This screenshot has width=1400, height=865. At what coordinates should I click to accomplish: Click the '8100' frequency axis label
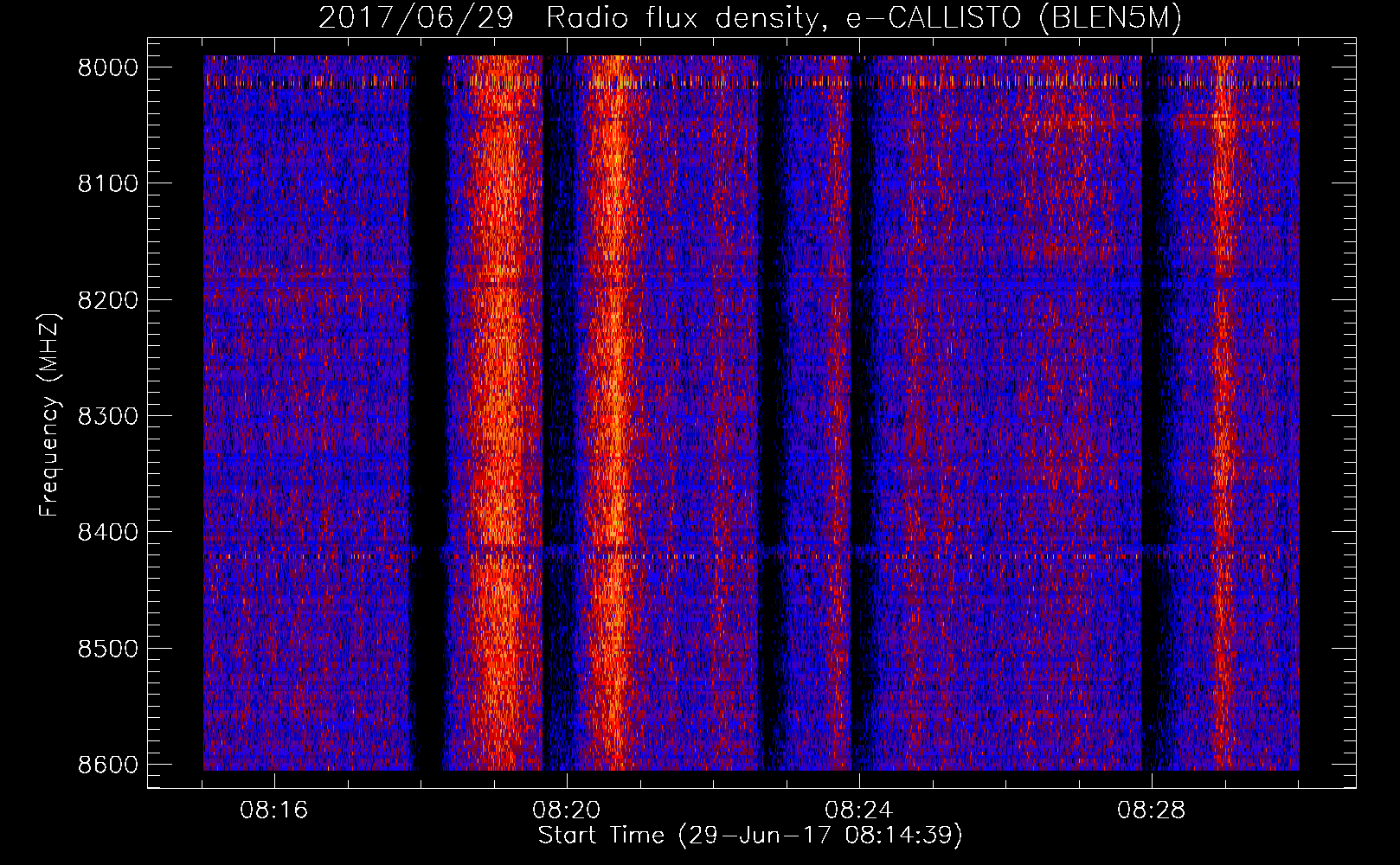tap(108, 183)
